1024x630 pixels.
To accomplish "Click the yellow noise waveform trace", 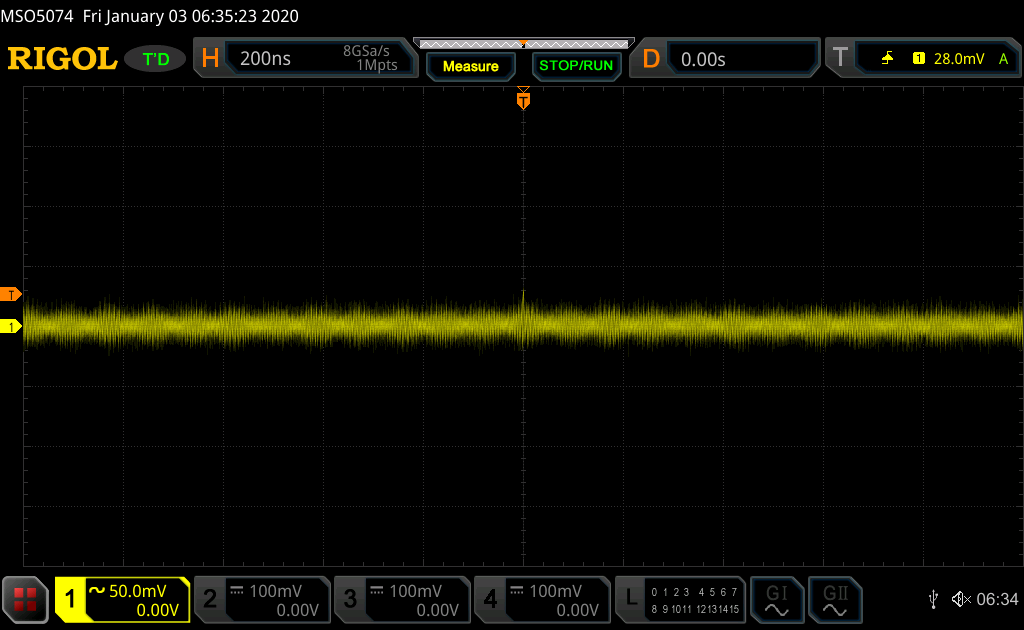I will coord(523,324).
